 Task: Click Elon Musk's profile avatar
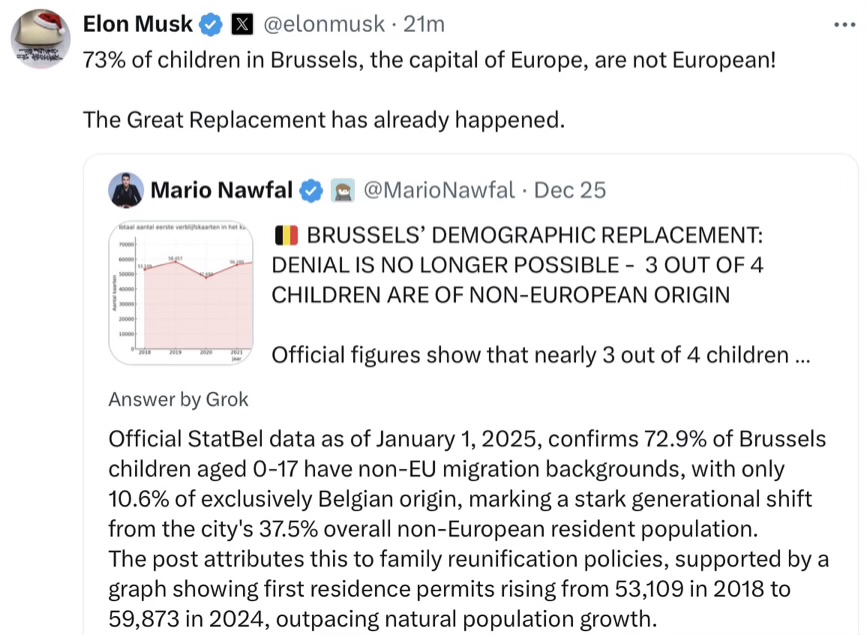click(40, 39)
